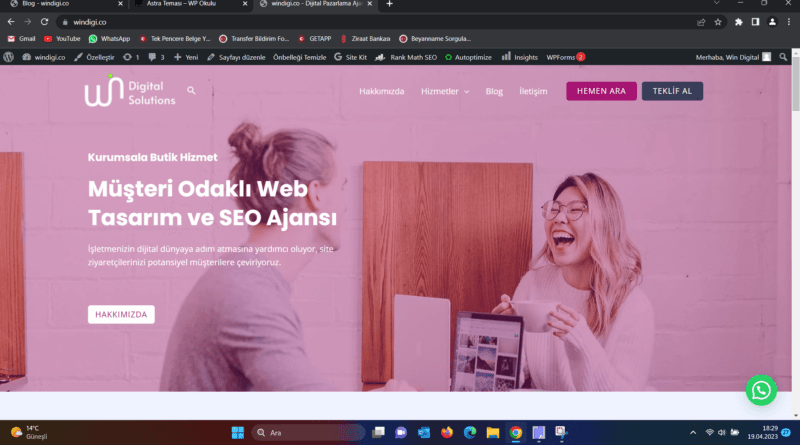Reload the windigi.co page
Image resolution: width=800 pixels, height=445 pixels.
tap(44, 22)
